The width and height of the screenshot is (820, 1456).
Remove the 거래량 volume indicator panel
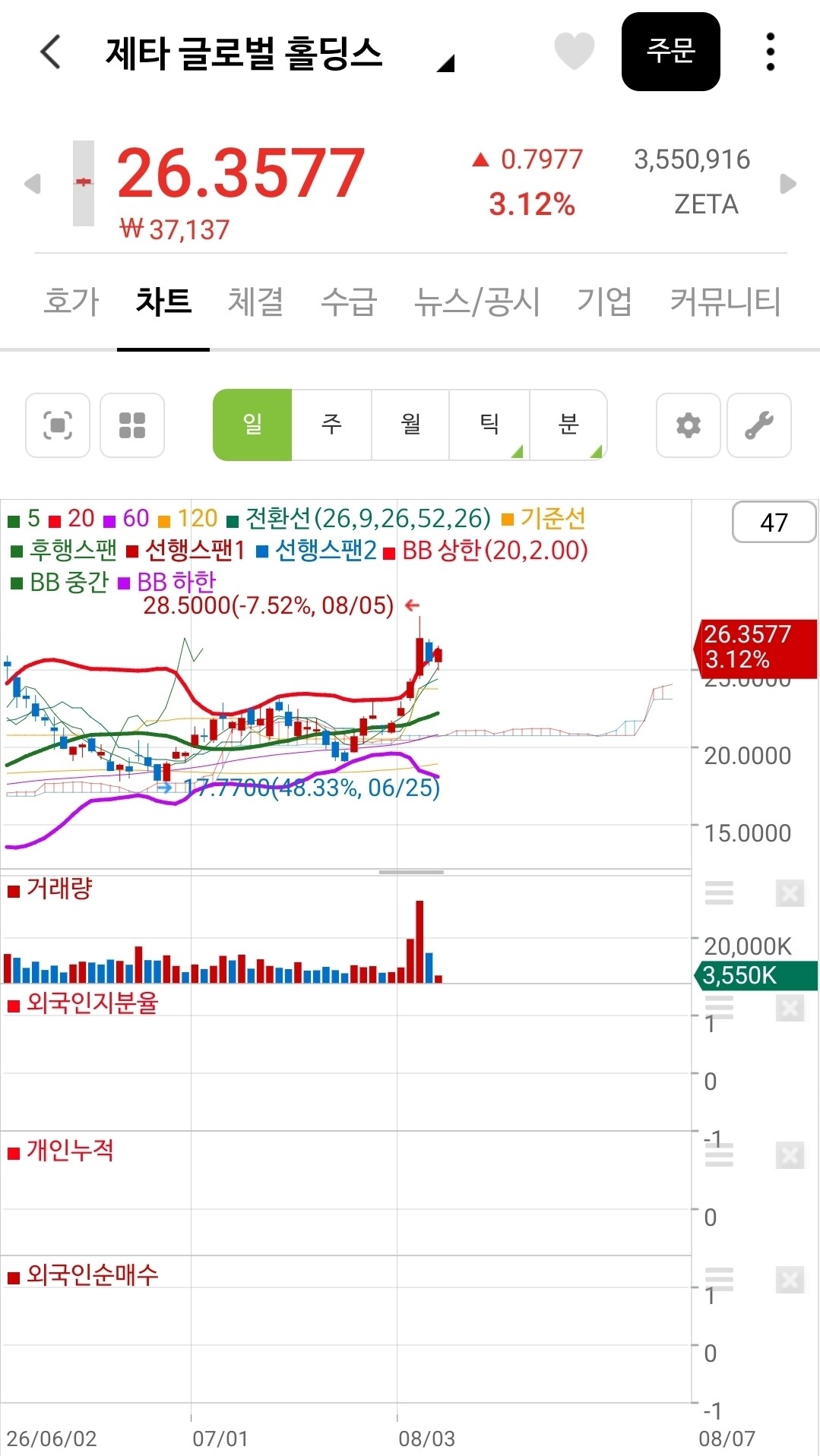(790, 893)
